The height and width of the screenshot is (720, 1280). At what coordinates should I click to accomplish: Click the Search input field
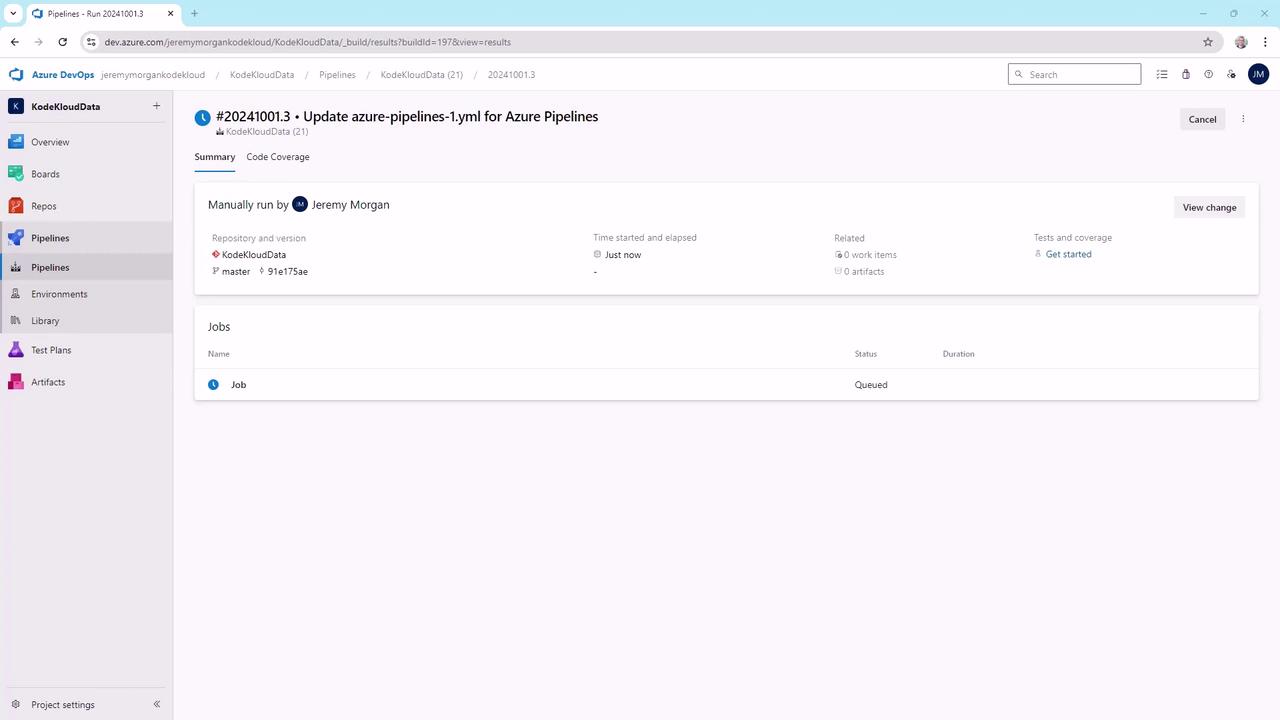pos(1074,74)
